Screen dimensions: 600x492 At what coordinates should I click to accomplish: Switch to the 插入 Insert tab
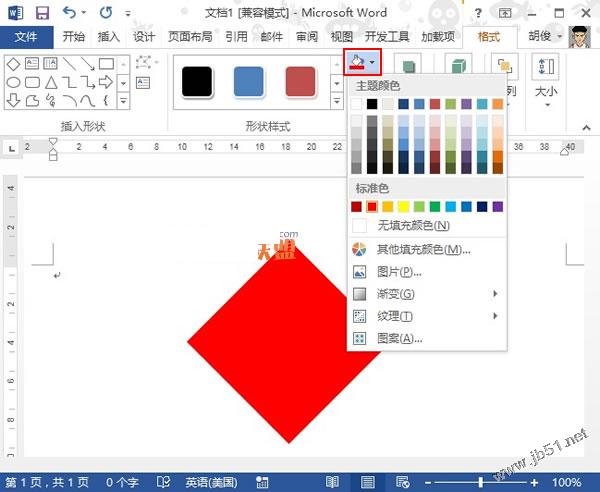click(109, 37)
